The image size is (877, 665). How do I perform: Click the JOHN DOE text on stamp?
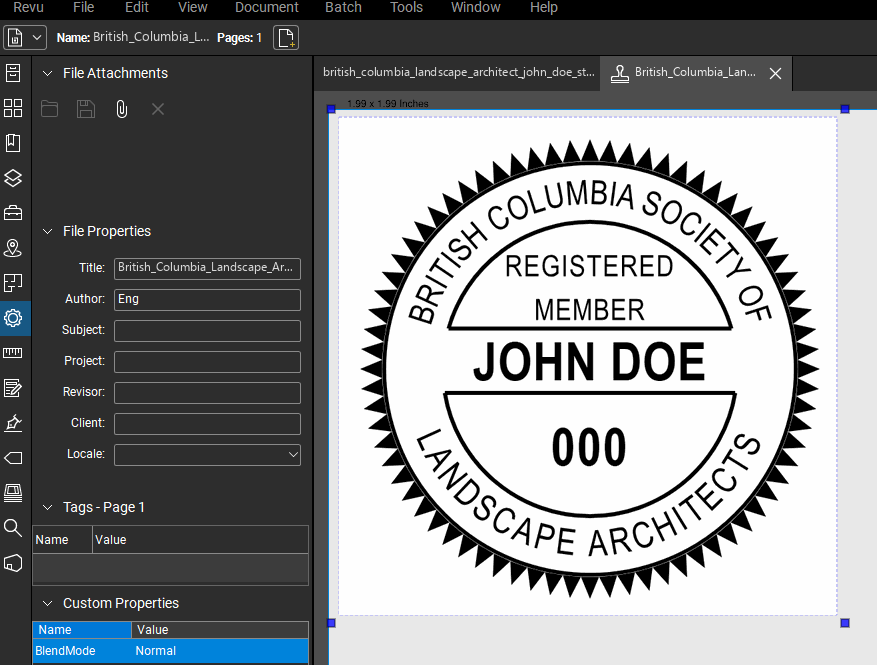pos(589,362)
